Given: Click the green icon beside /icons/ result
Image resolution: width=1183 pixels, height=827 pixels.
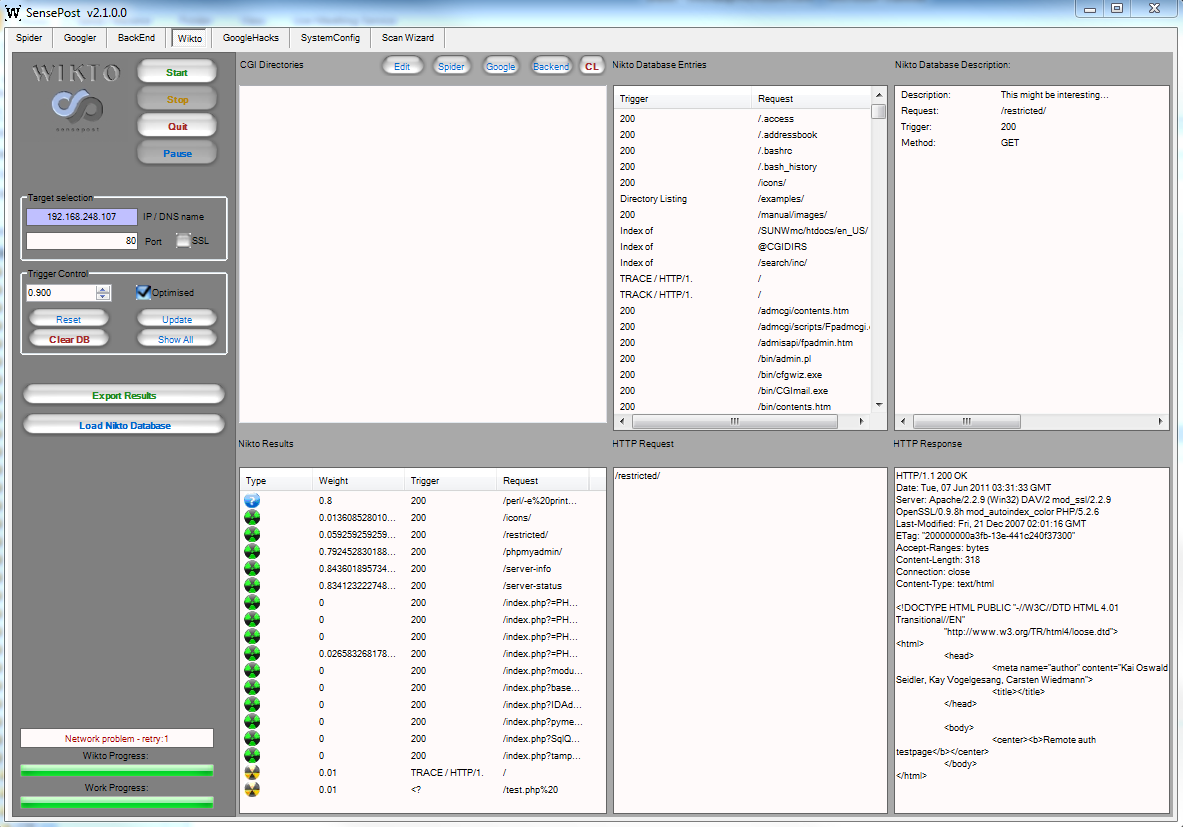Looking at the screenshot, I should point(252,517).
